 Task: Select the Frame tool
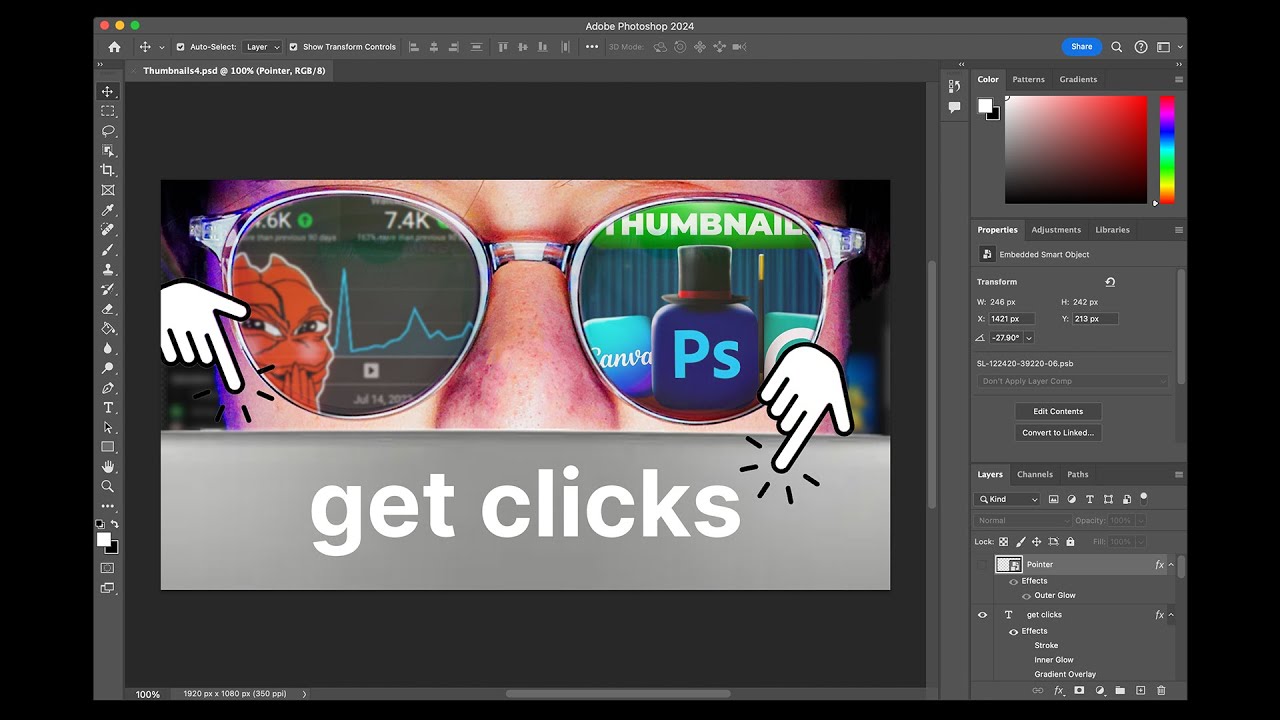pos(108,190)
